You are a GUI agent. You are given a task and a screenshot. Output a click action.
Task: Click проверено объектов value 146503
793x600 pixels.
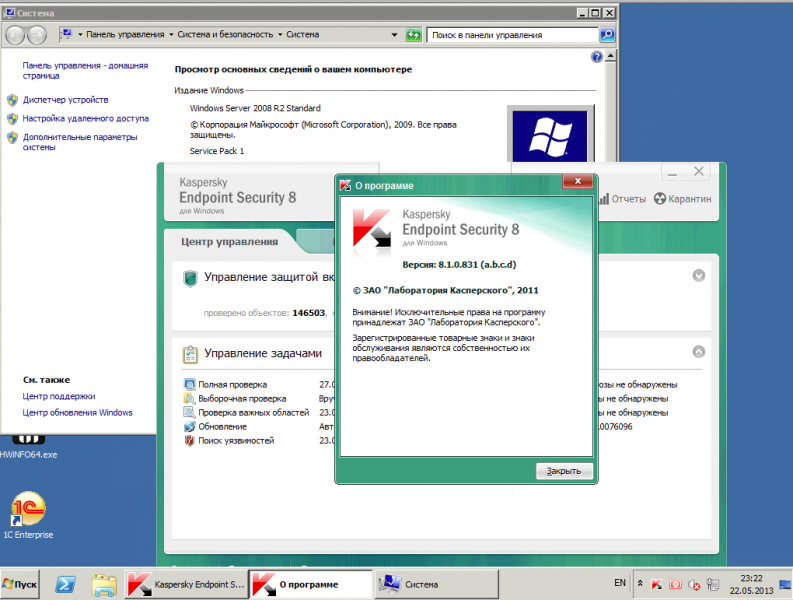tap(309, 313)
